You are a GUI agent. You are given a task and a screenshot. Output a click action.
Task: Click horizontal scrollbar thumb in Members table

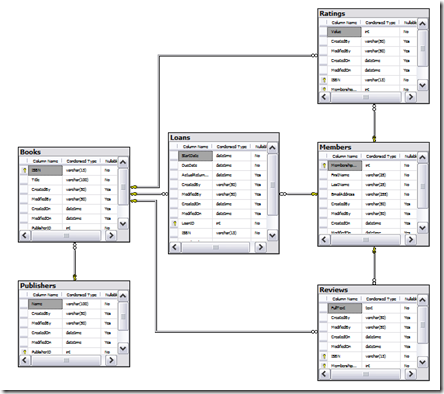[x=366, y=240]
